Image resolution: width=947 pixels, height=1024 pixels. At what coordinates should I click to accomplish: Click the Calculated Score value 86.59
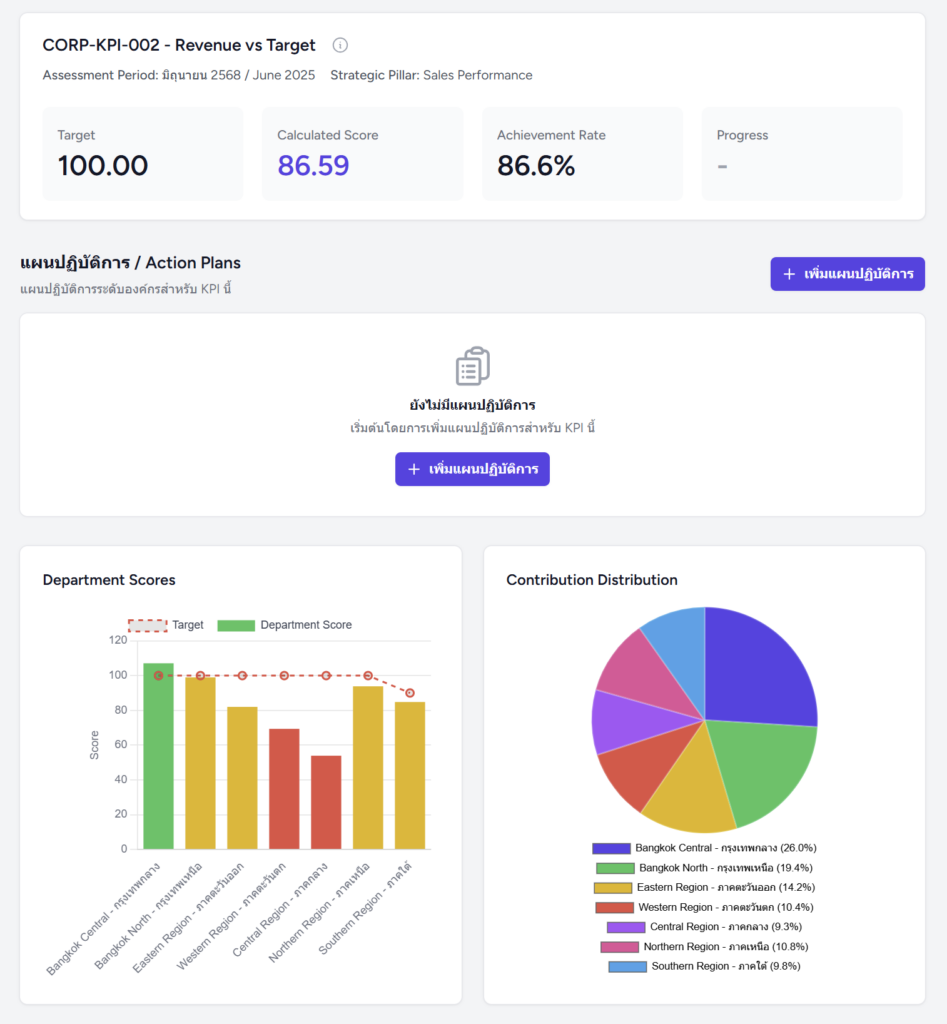(313, 165)
